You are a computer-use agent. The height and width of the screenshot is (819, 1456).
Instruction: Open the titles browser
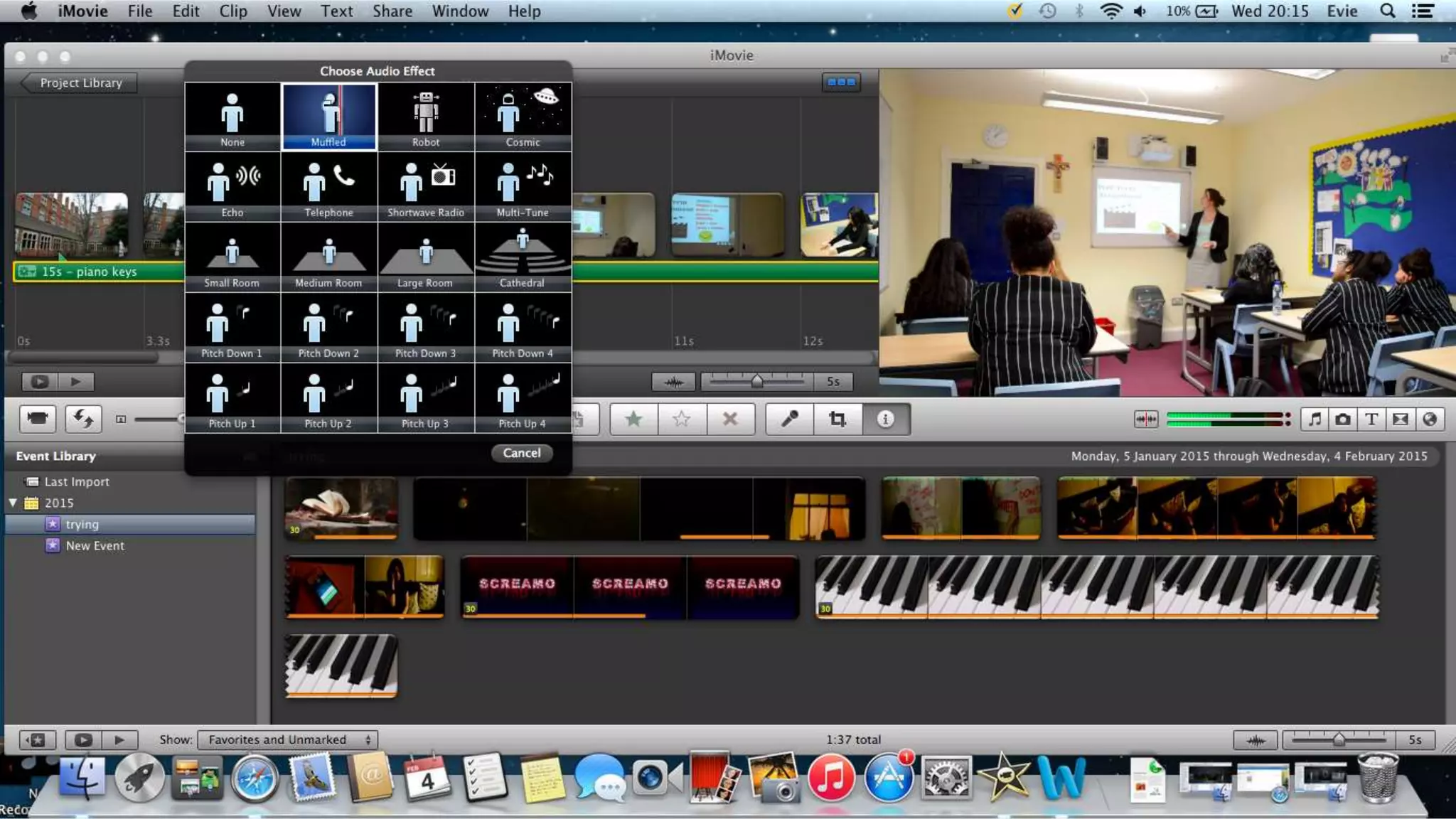click(1371, 419)
